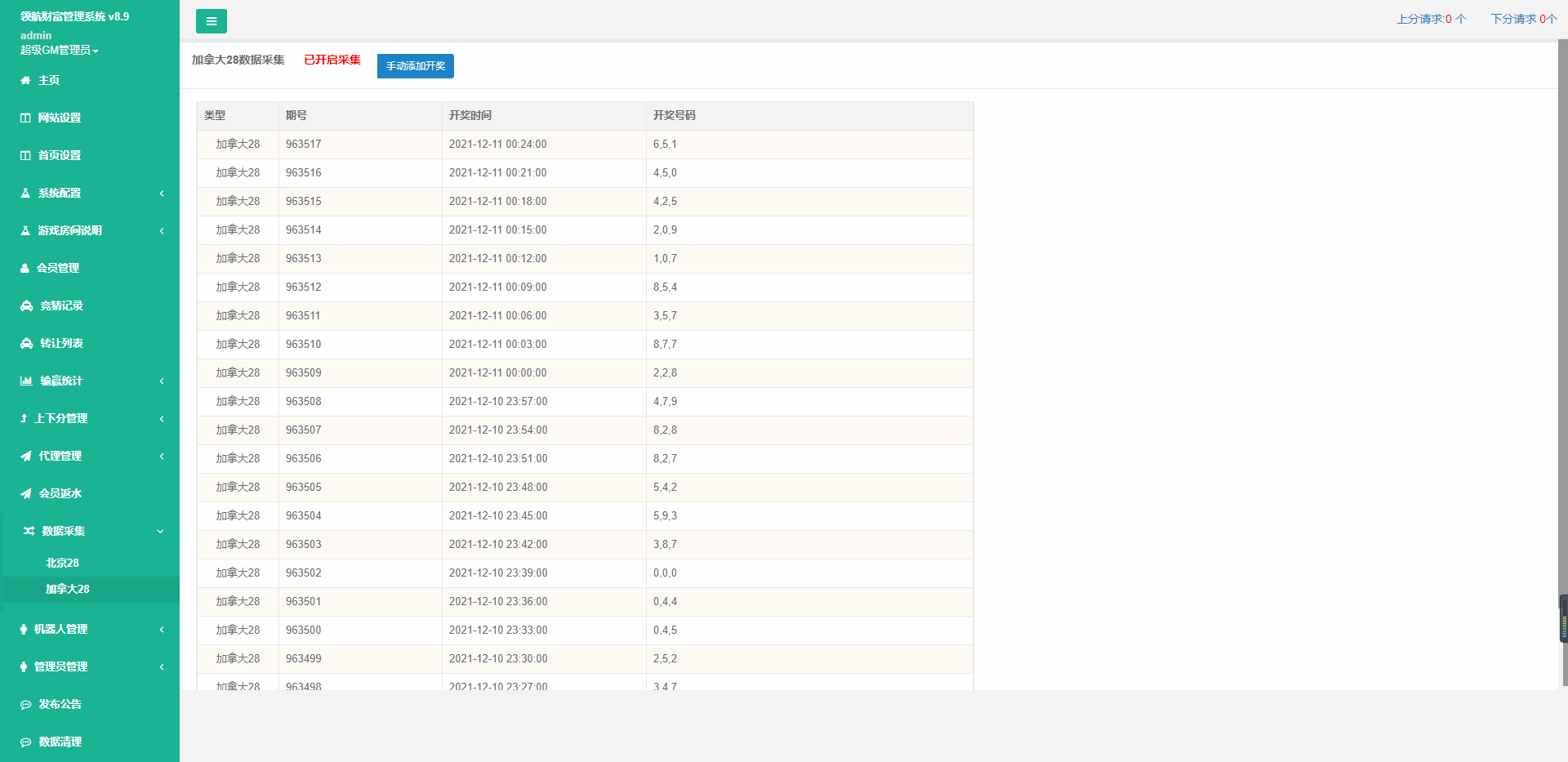The width and height of the screenshot is (1568, 762).
Task: Open the 上分请求 link in header
Action: [x=1432, y=19]
